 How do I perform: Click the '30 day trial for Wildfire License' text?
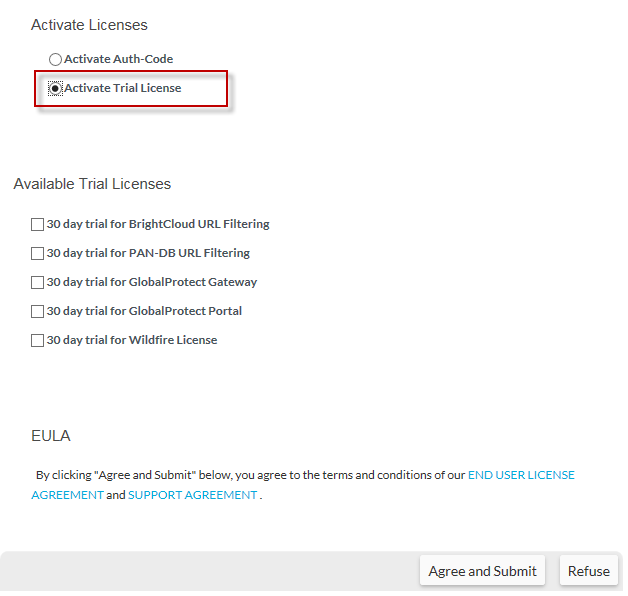132,339
